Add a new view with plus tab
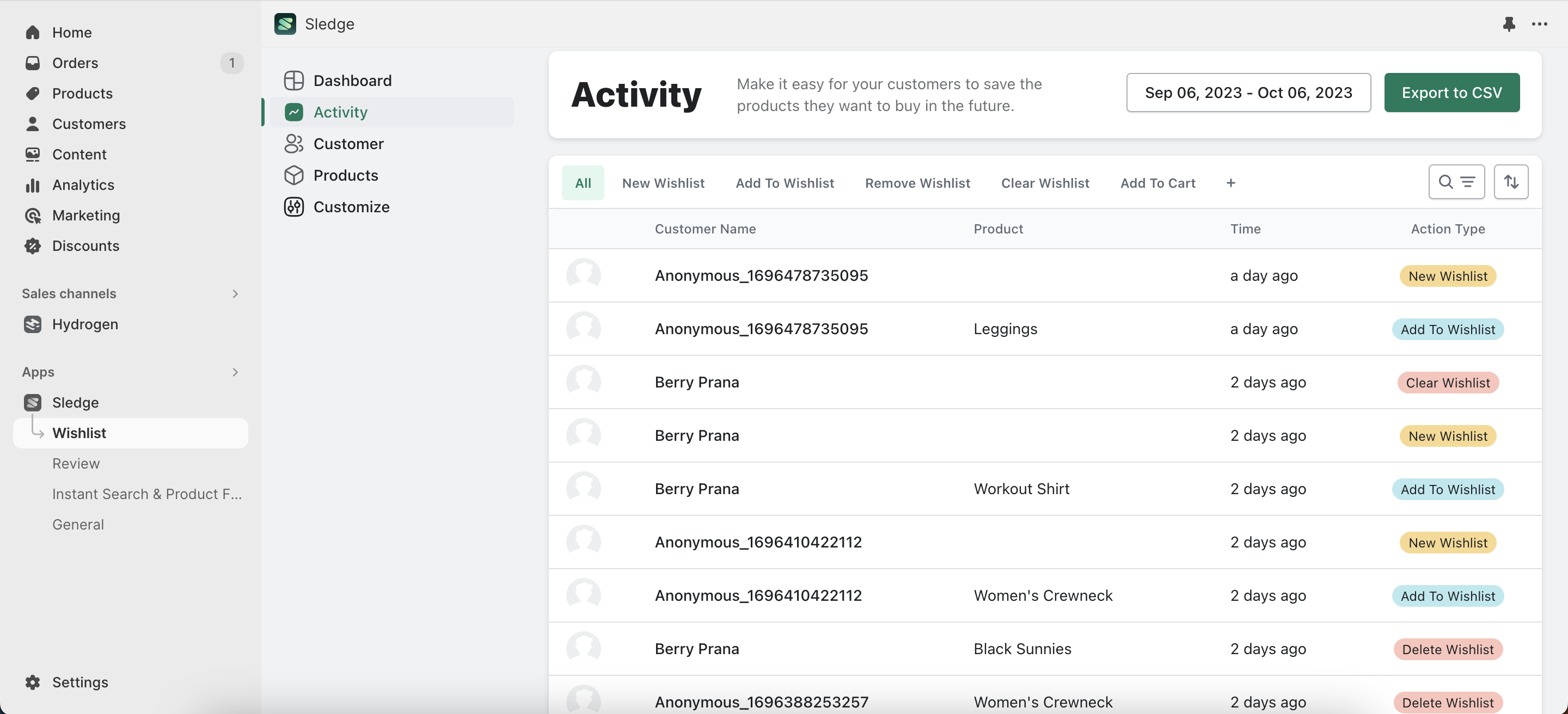This screenshot has width=1568, height=714. pos(1230,183)
